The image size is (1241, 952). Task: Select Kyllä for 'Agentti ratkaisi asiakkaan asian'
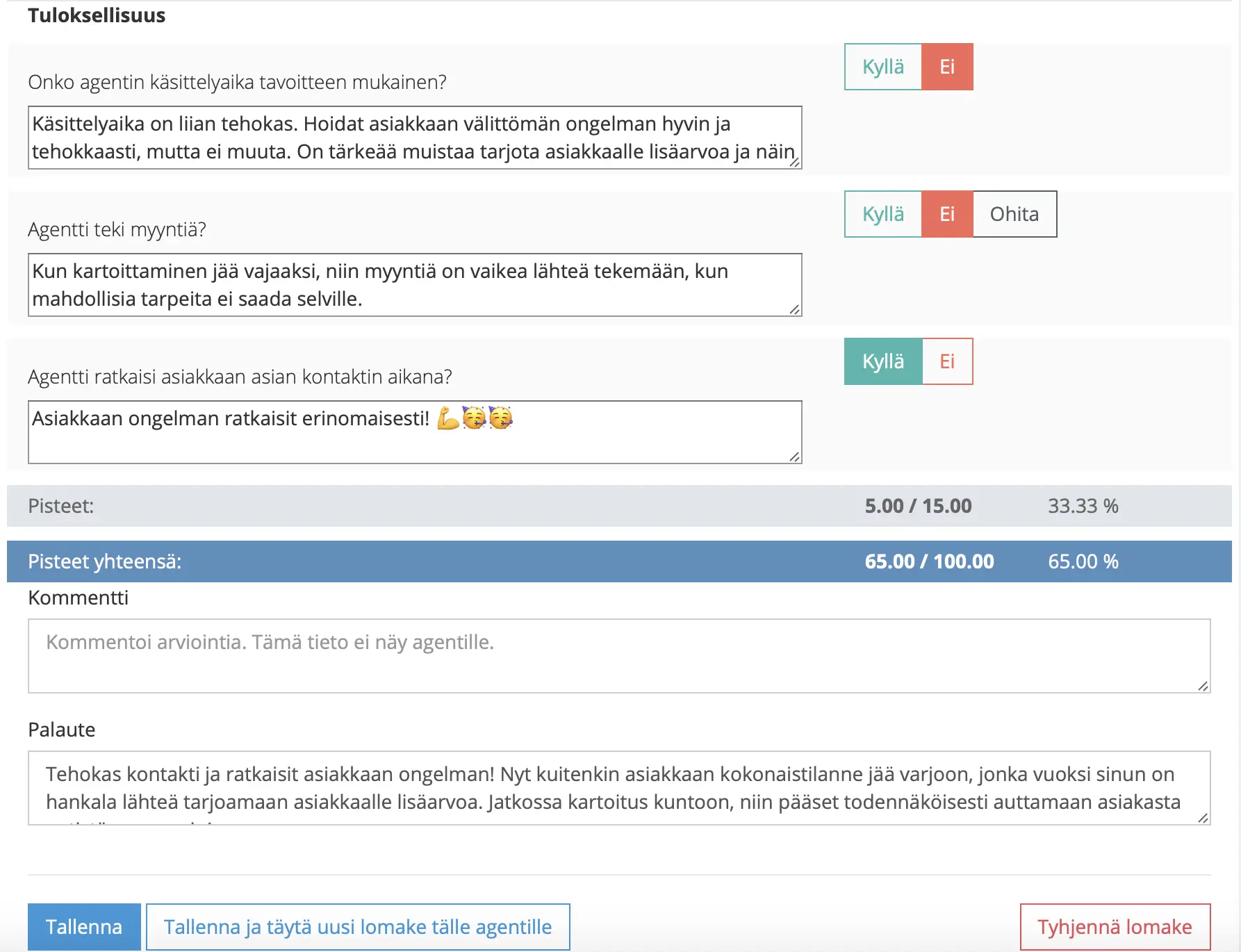point(882,361)
